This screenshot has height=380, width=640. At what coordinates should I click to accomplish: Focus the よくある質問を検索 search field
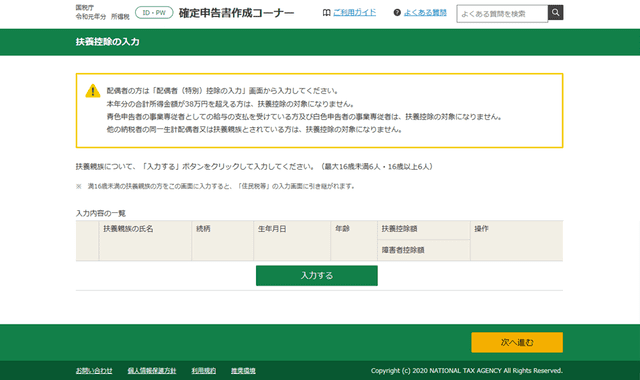tap(502, 13)
